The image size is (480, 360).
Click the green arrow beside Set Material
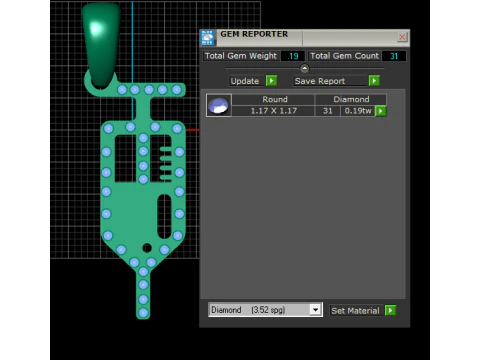[390, 310]
